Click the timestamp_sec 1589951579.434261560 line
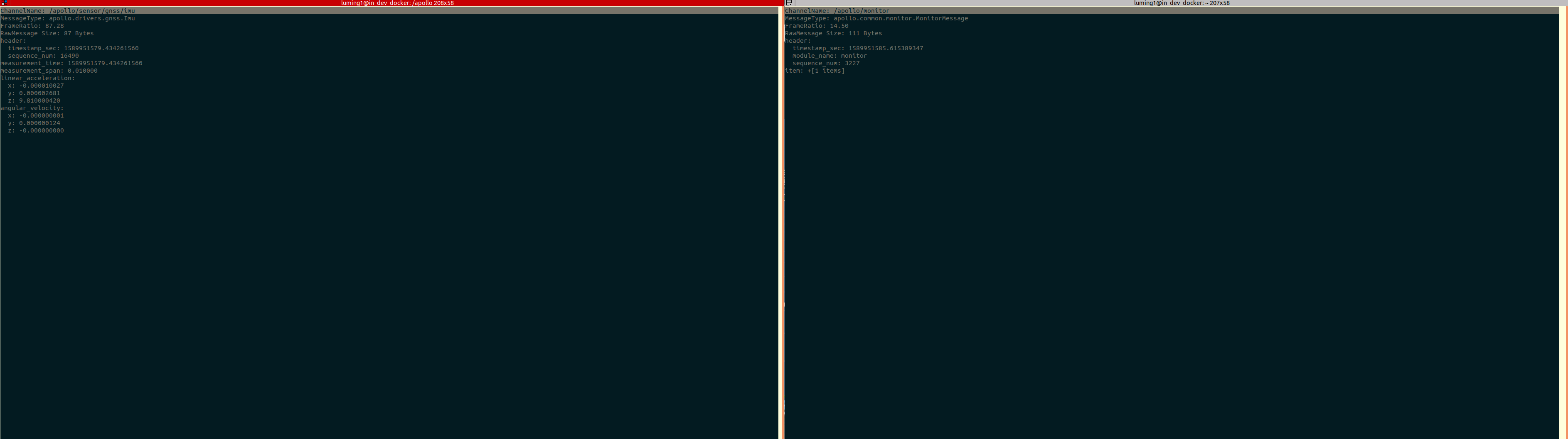 coord(73,48)
